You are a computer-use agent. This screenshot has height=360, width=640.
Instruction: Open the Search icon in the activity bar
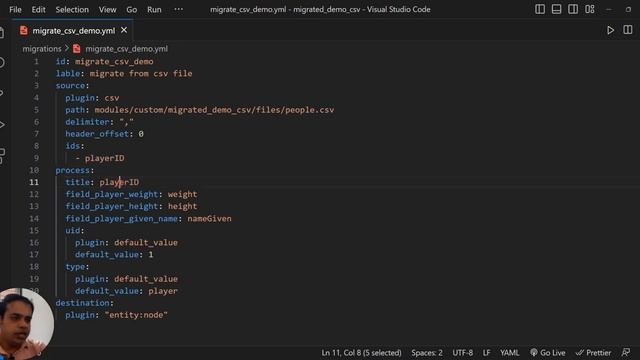[x=2, y=62]
